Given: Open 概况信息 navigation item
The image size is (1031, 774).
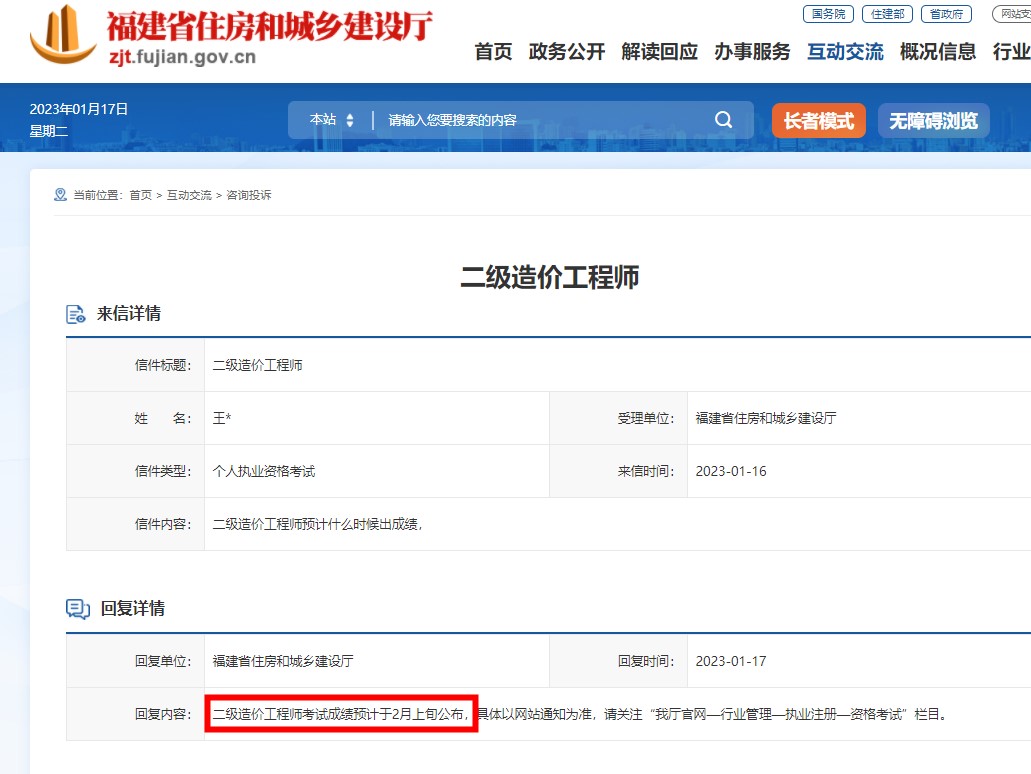Looking at the screenshot, I should point(938,52).
